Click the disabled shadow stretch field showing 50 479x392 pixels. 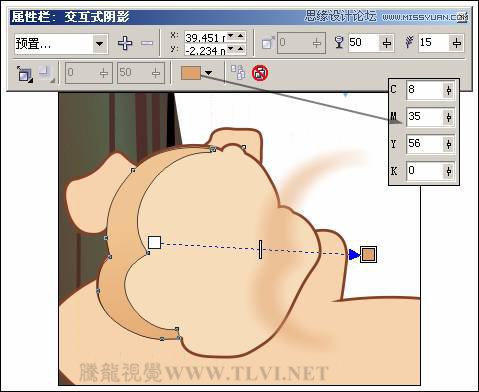[x=141, y=73]
